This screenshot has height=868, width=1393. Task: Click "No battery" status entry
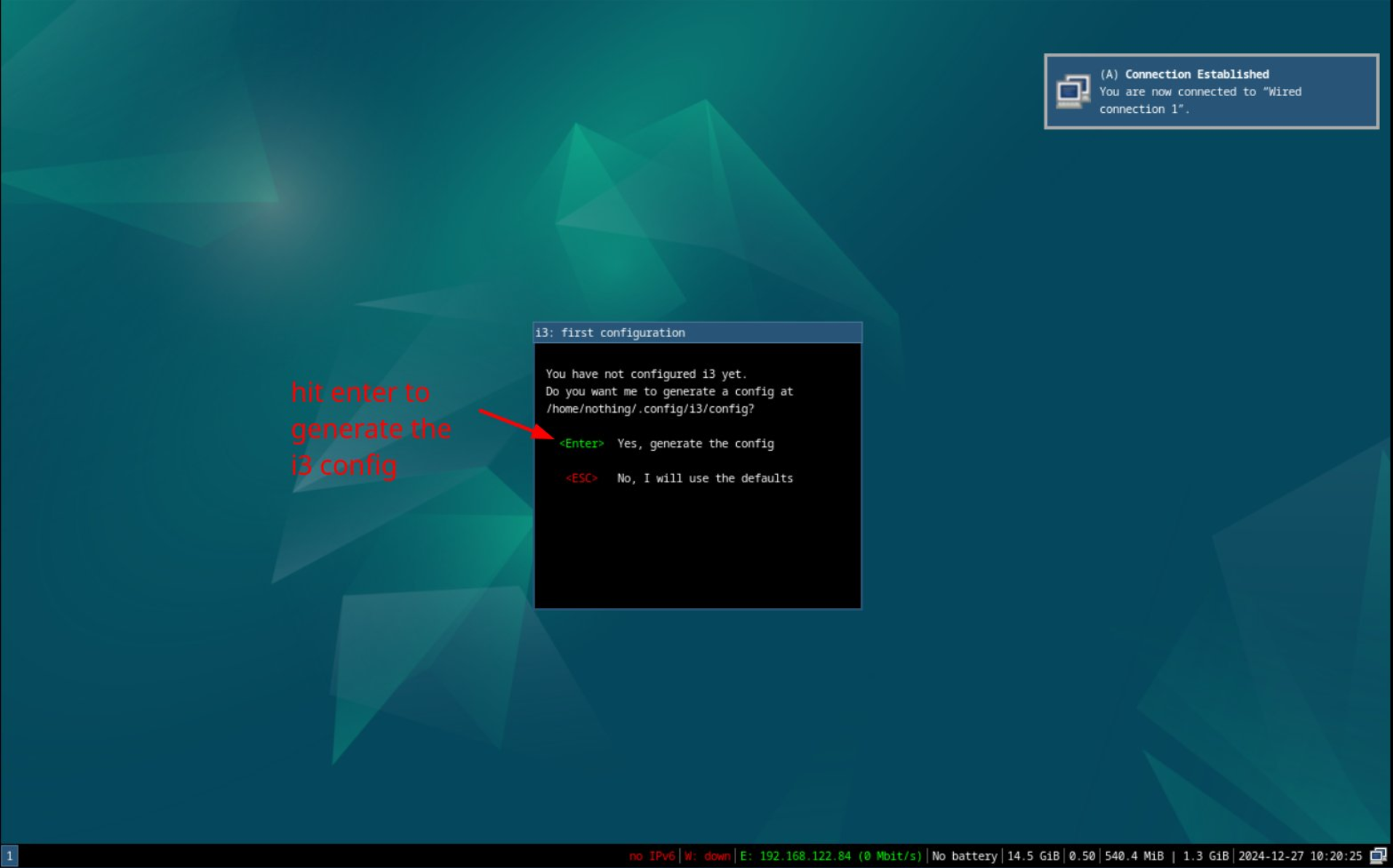[x=964, y=856]
